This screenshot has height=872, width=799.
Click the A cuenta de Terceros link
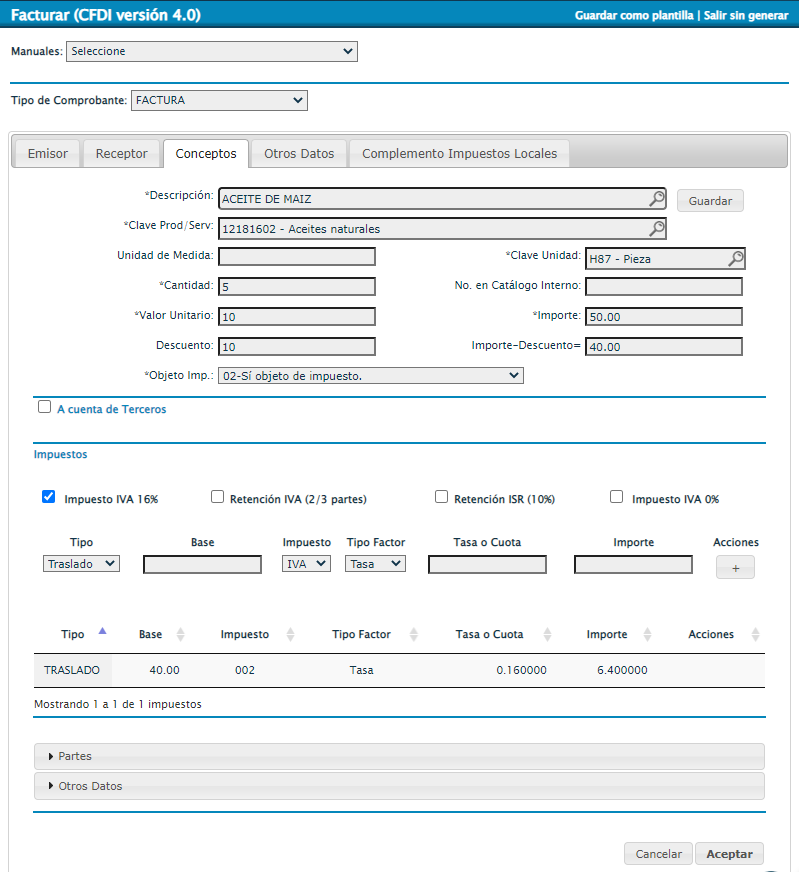point(112,409)
